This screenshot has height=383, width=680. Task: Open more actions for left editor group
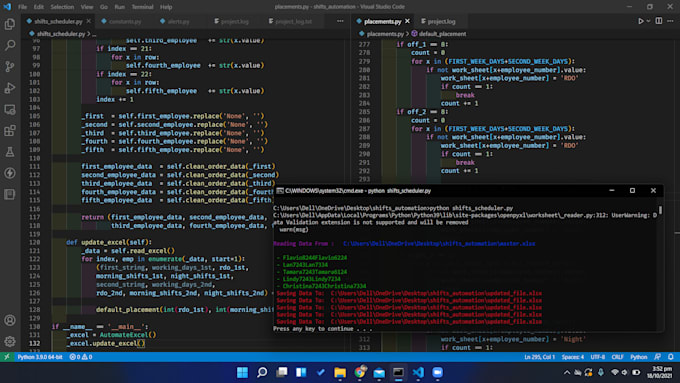340,21
